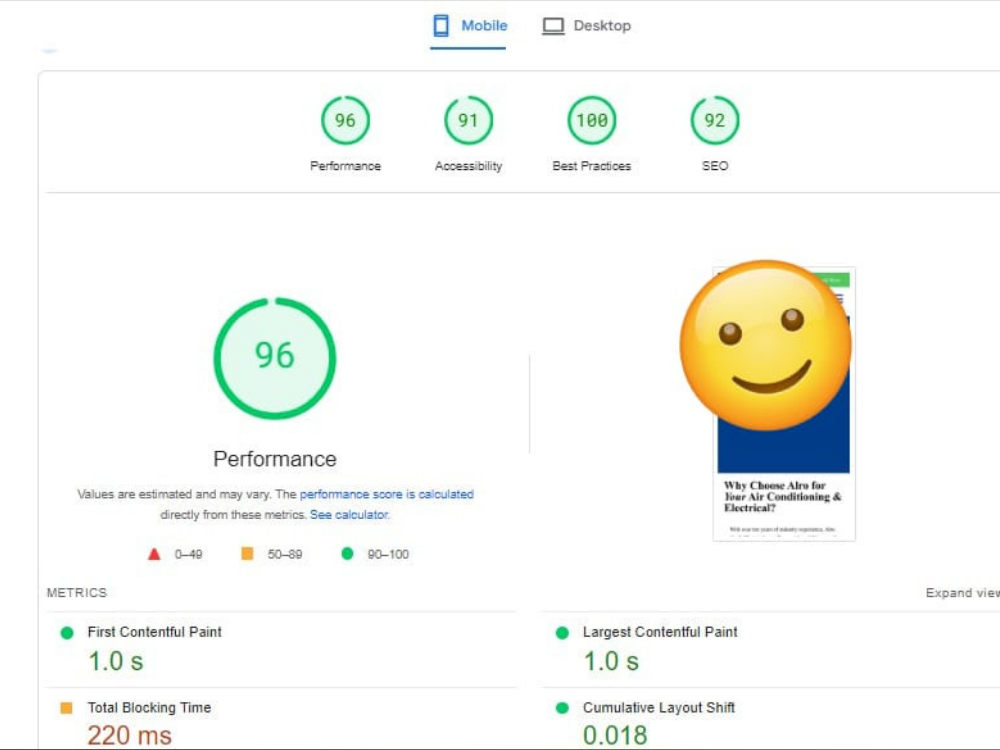This screenshot has width=1000, height=750.
Task: Click the First Contentful Paint metric label
Action: [154, 632]
